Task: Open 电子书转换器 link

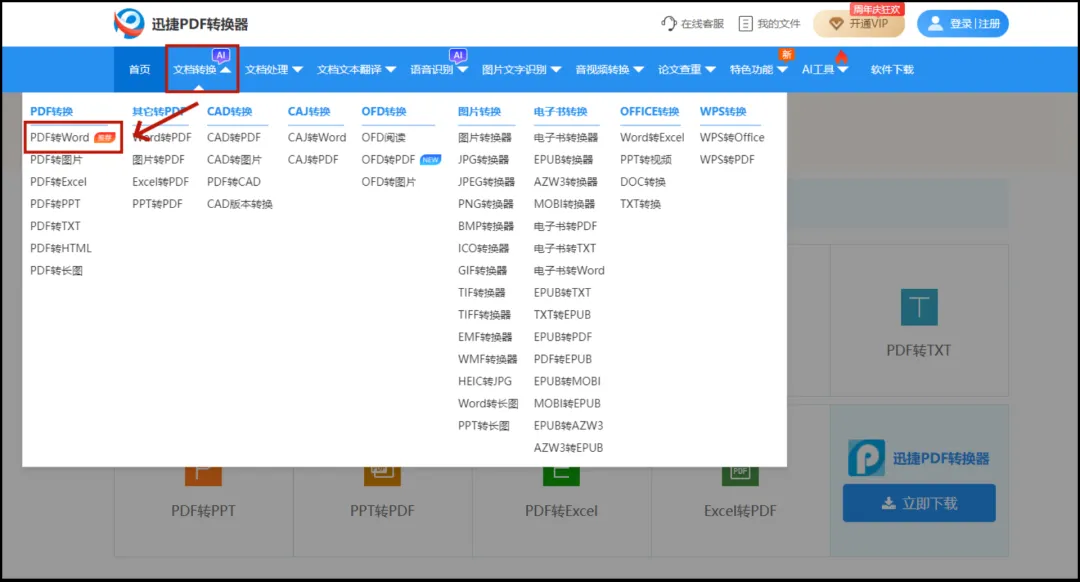Action: pos(566,137)
